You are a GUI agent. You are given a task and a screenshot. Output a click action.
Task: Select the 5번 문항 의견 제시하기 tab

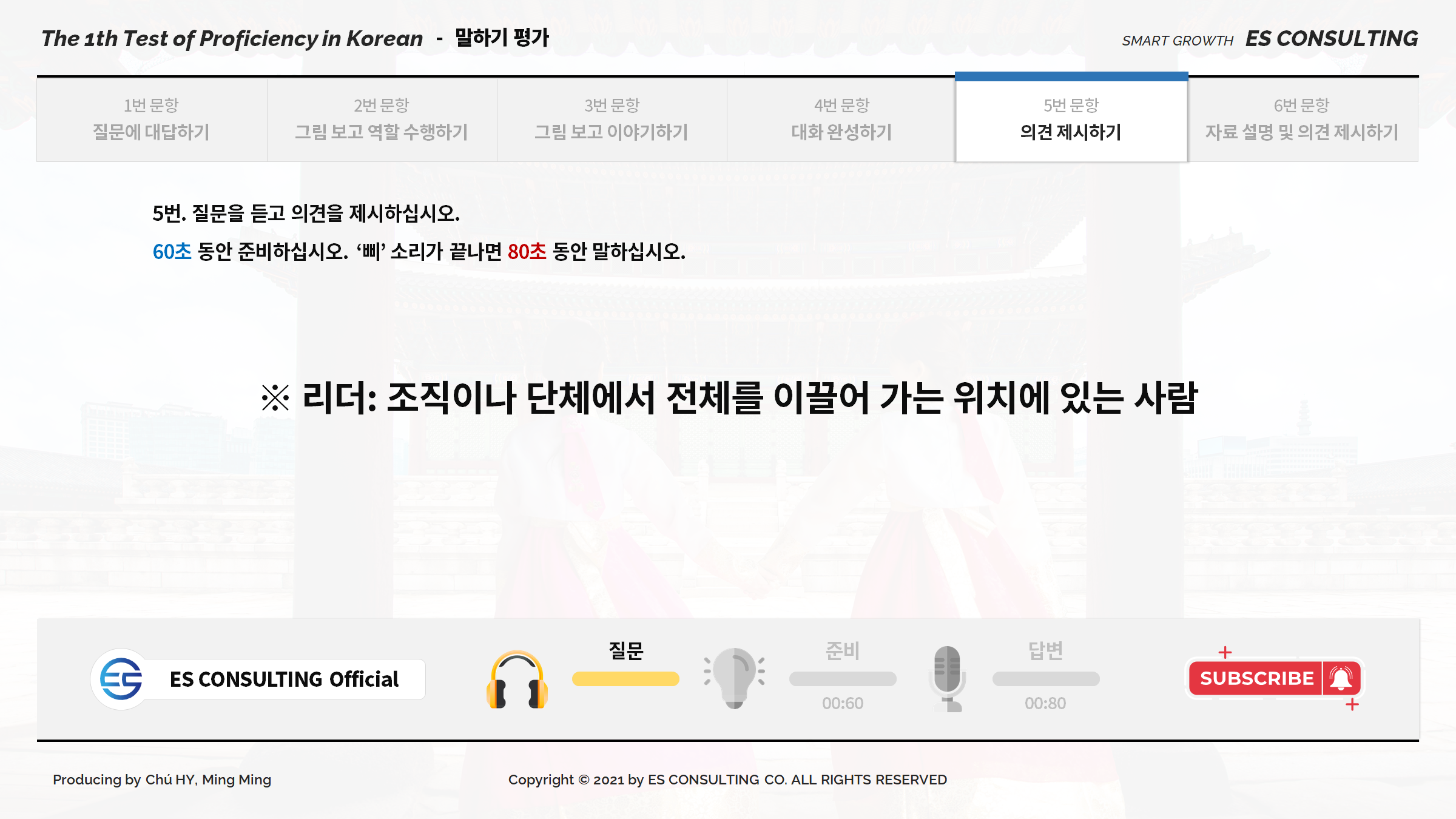point(1071,119)
